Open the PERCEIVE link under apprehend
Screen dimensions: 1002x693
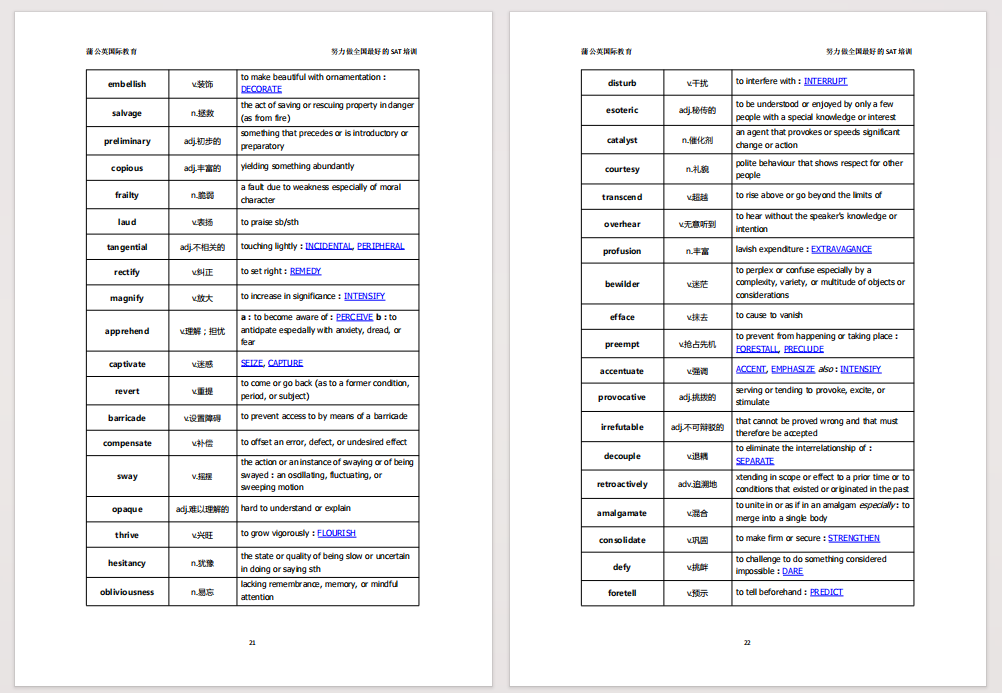pyautogui.click(x=354, y=317)
